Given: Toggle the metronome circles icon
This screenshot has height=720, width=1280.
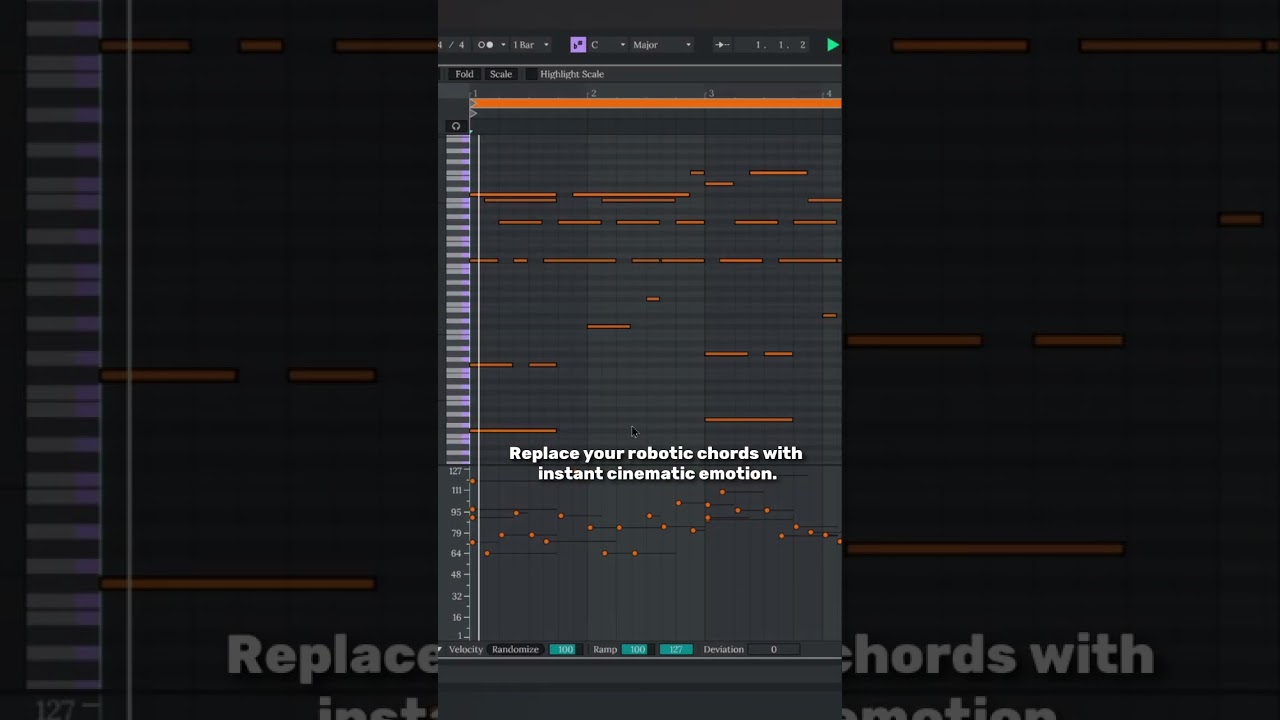Looking at the screenshot, I should pyautogui.click(x=485, y=45).
